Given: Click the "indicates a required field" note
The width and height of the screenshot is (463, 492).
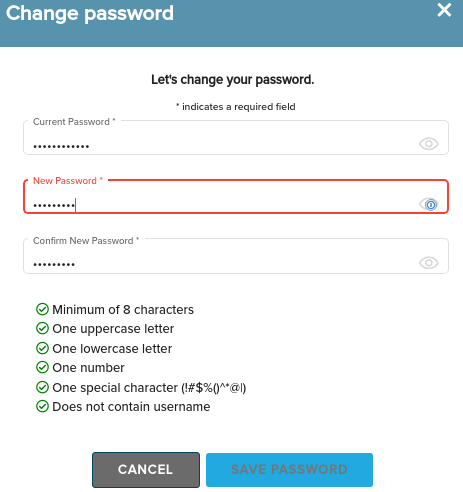Looking at the screenshot, I should click(x=236, y=107).
